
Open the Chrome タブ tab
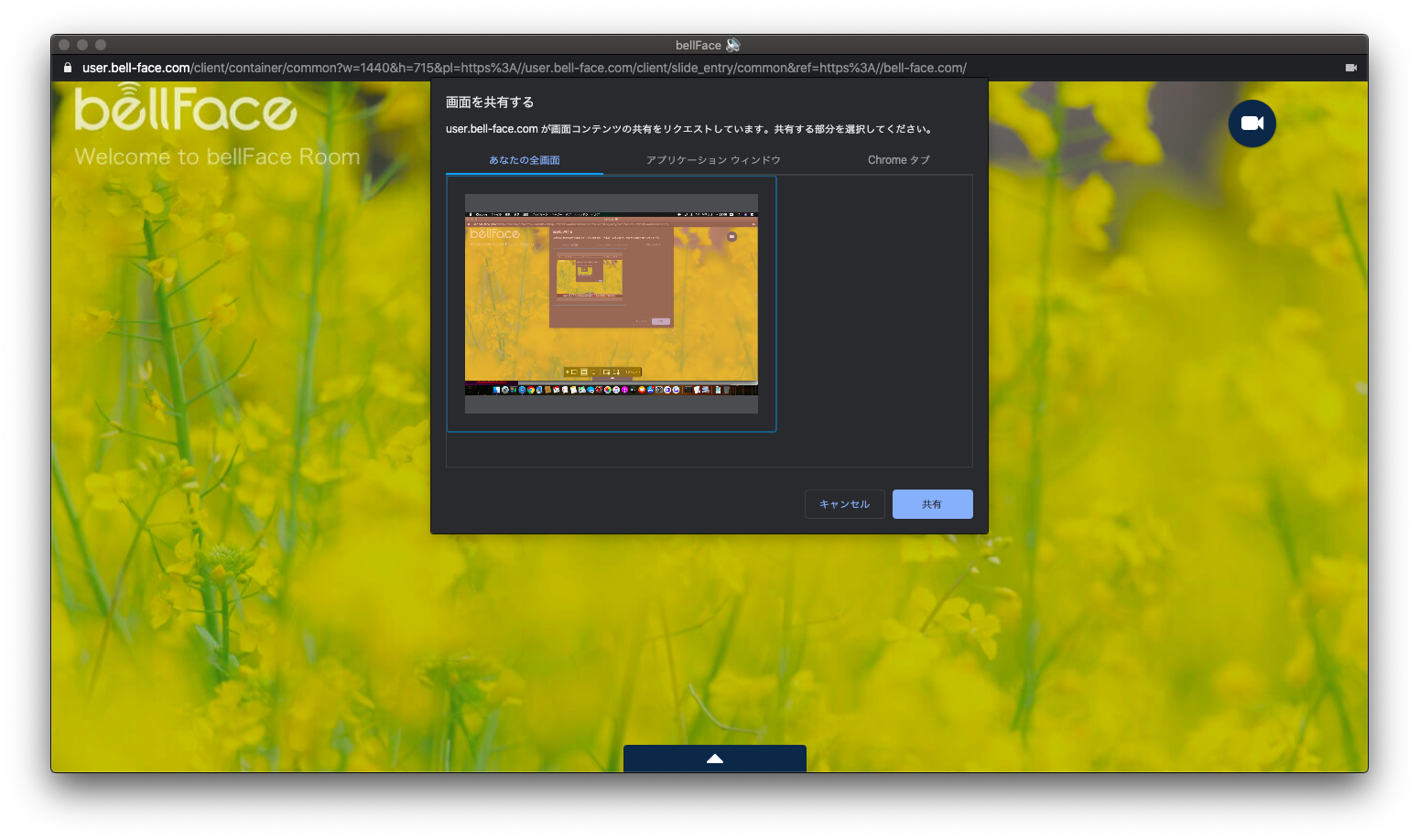pyautogui.click(x=898, y=160)
